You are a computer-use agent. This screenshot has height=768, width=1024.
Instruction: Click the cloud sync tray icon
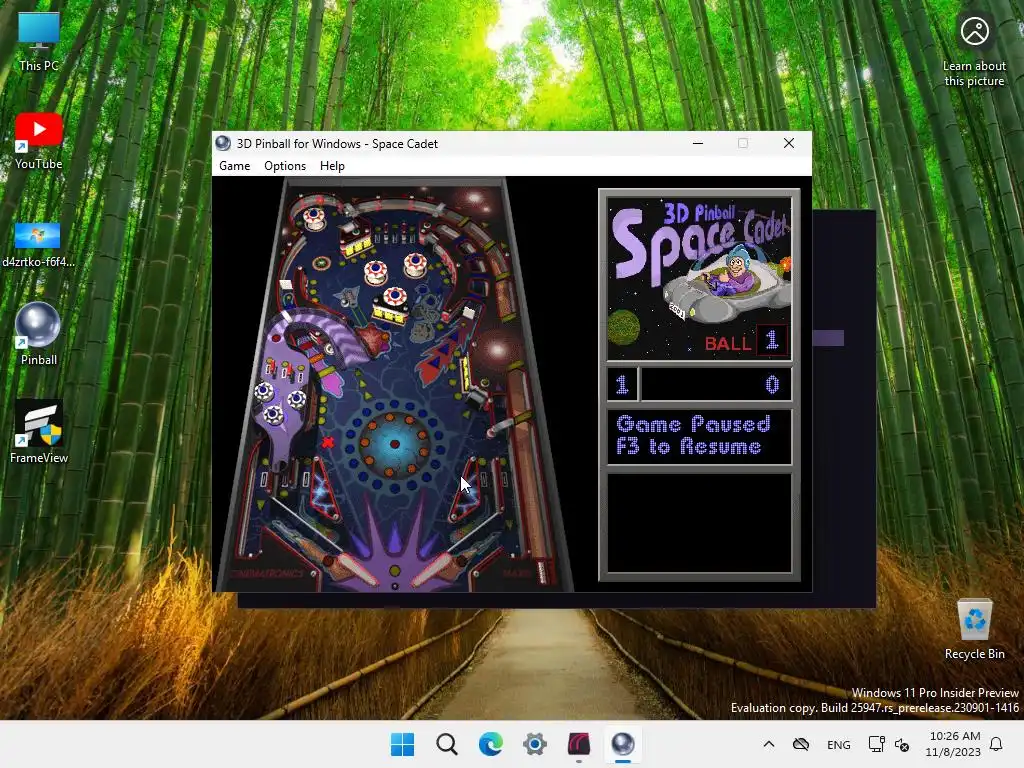coord(801,744)
